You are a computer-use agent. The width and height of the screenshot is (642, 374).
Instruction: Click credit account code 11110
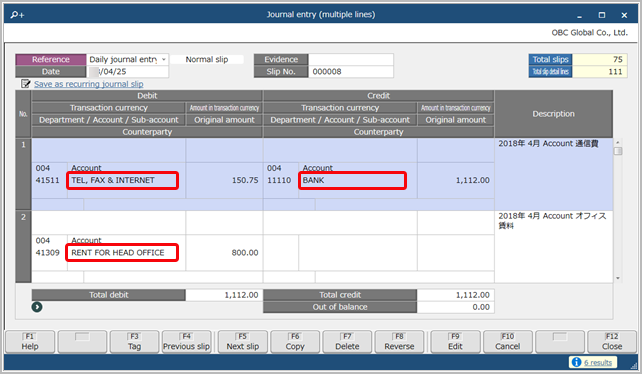tap(279, 180)
